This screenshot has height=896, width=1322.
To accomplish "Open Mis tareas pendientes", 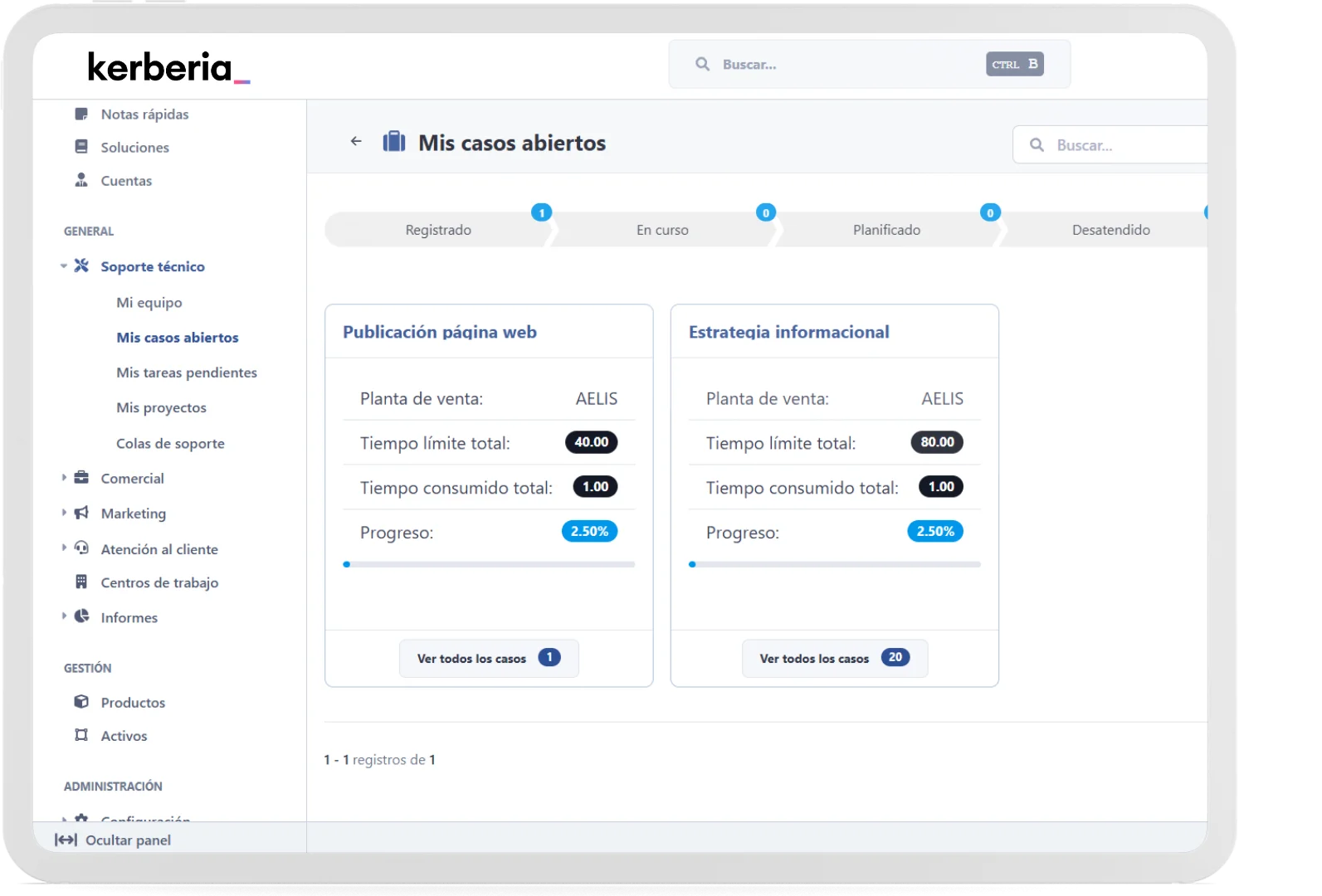I will pos(187,373).
